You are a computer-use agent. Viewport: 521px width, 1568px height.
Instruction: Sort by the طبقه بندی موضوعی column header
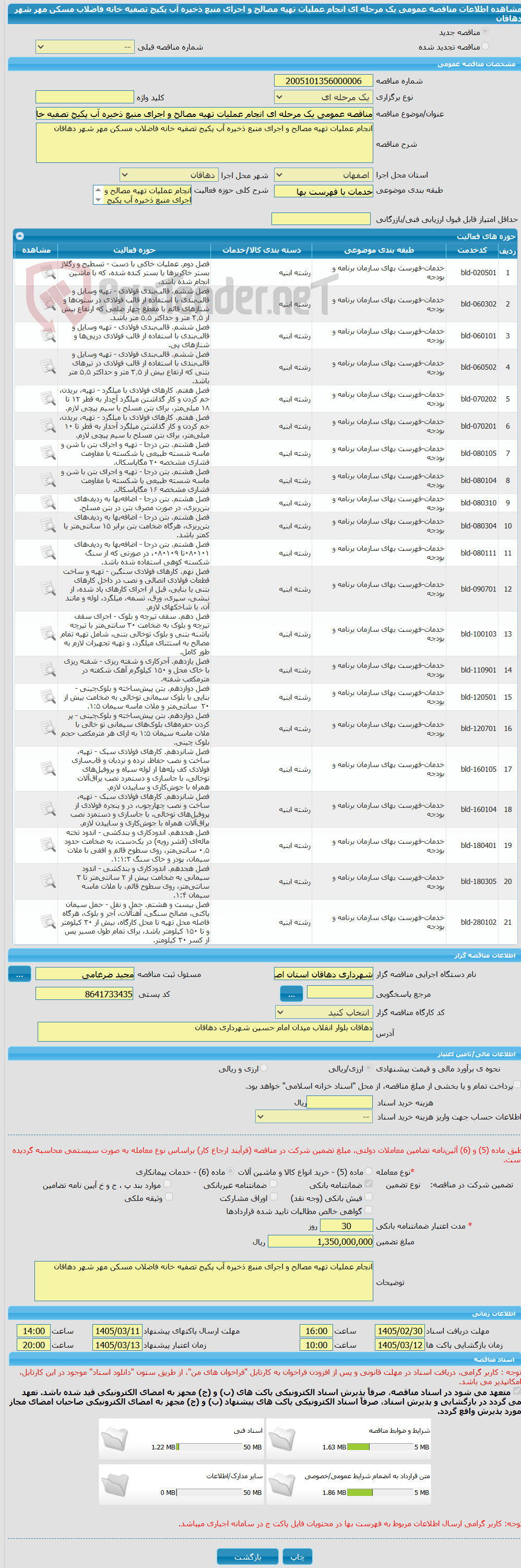[x=378, y=250]
